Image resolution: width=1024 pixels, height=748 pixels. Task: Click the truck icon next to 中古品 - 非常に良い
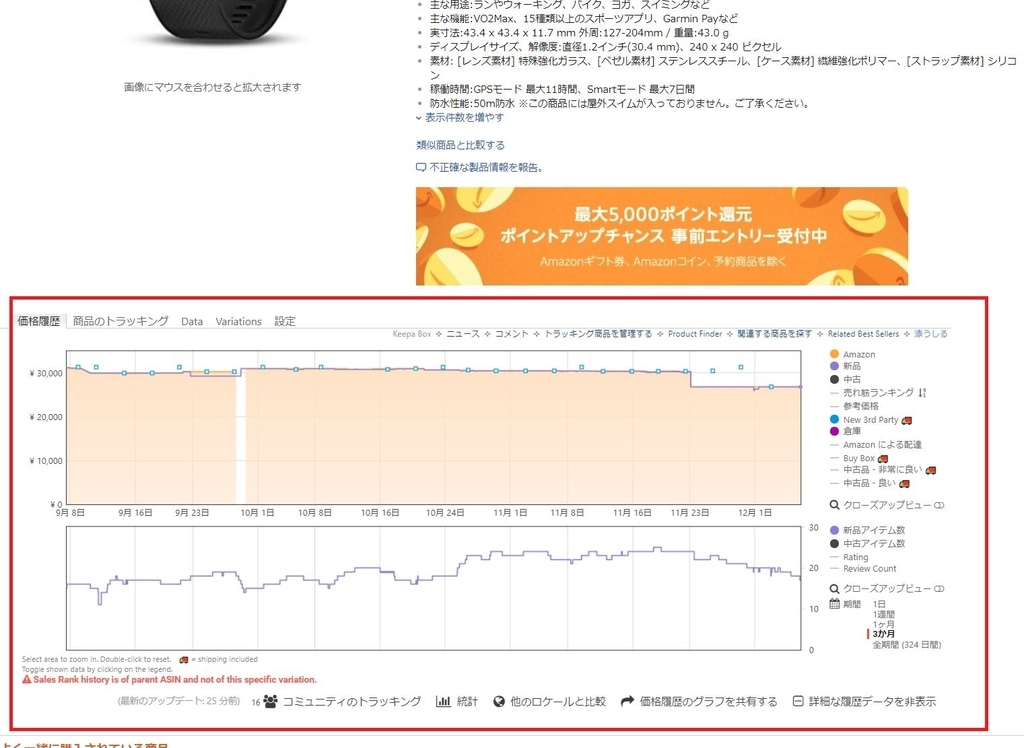click(931, 470)
